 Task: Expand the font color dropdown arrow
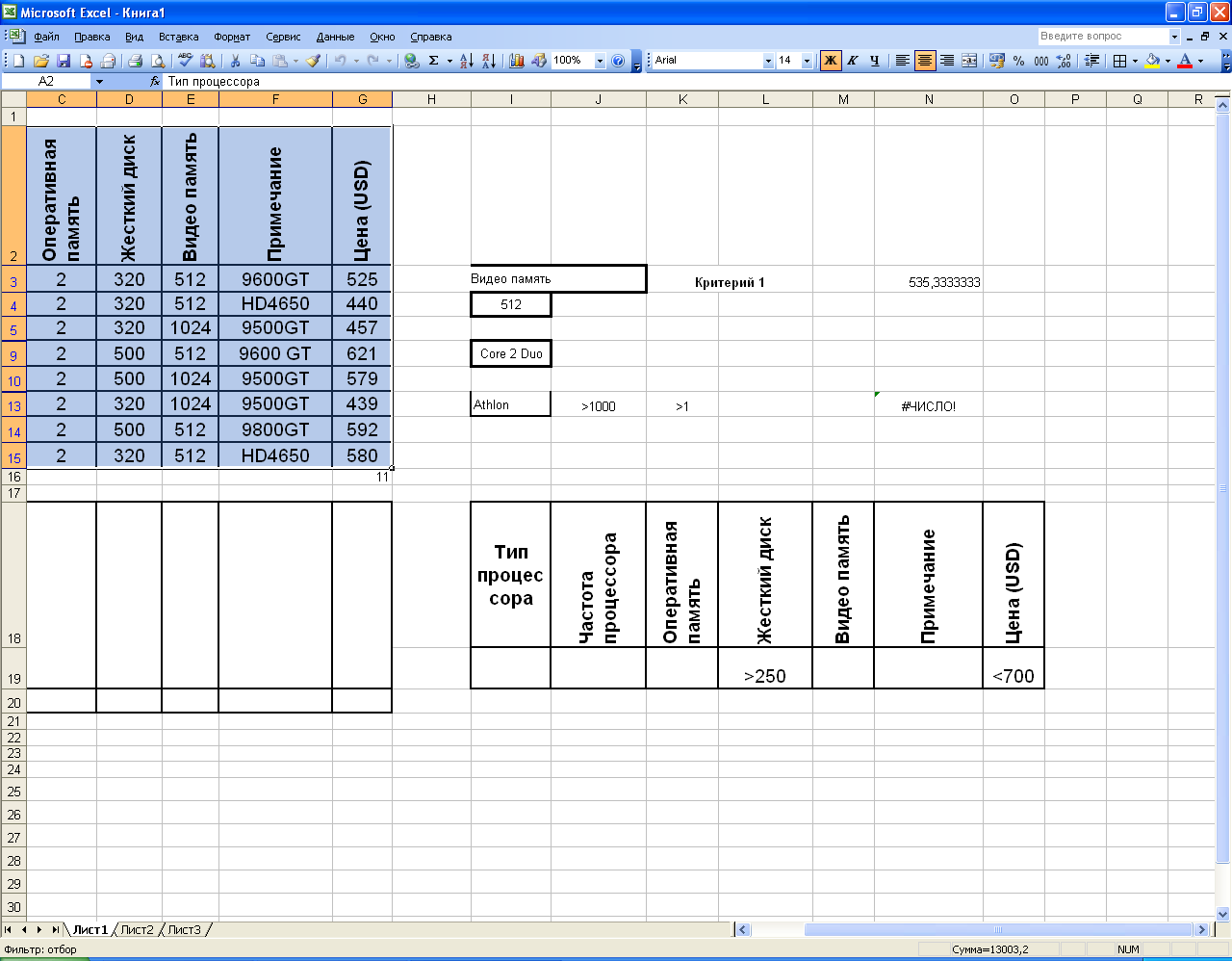click(x=1200, y=61)
